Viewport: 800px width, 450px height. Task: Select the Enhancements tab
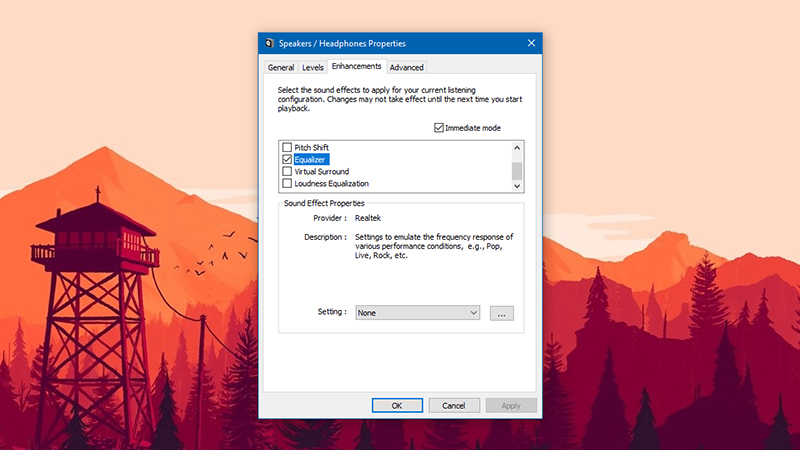click(356, 66)
